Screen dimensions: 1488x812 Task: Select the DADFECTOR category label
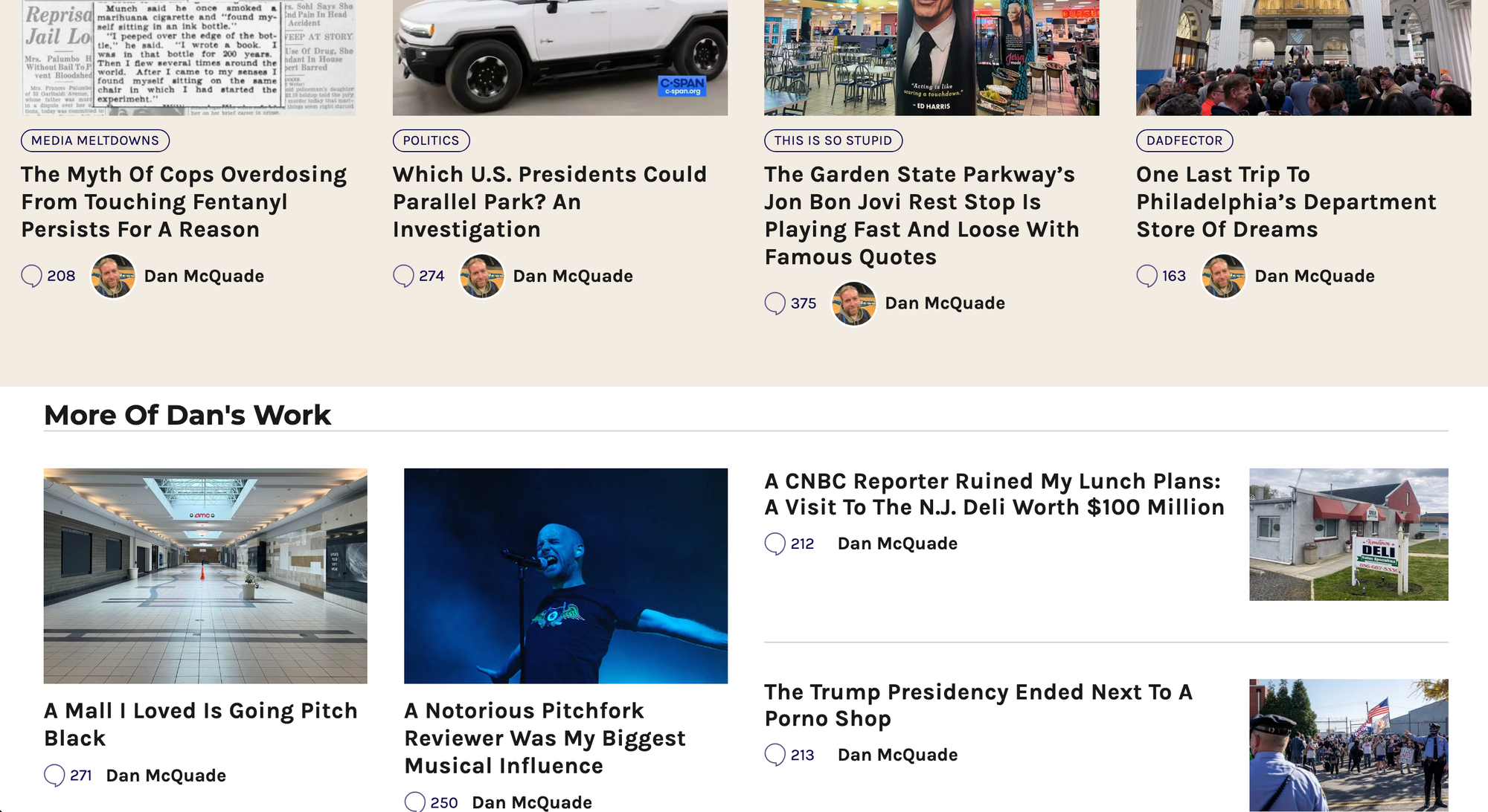(1184, 141)
